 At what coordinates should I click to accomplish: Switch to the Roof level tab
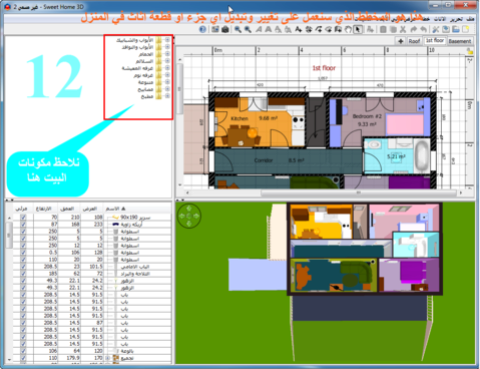tap(414, 41)
